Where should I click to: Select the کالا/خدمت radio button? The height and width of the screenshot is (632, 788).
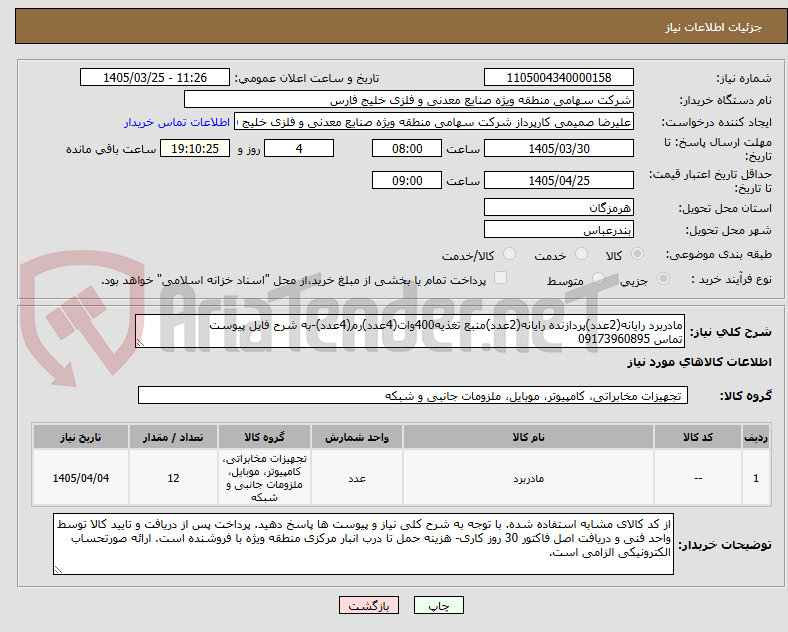pyautogui.click(x=510, y=254)
